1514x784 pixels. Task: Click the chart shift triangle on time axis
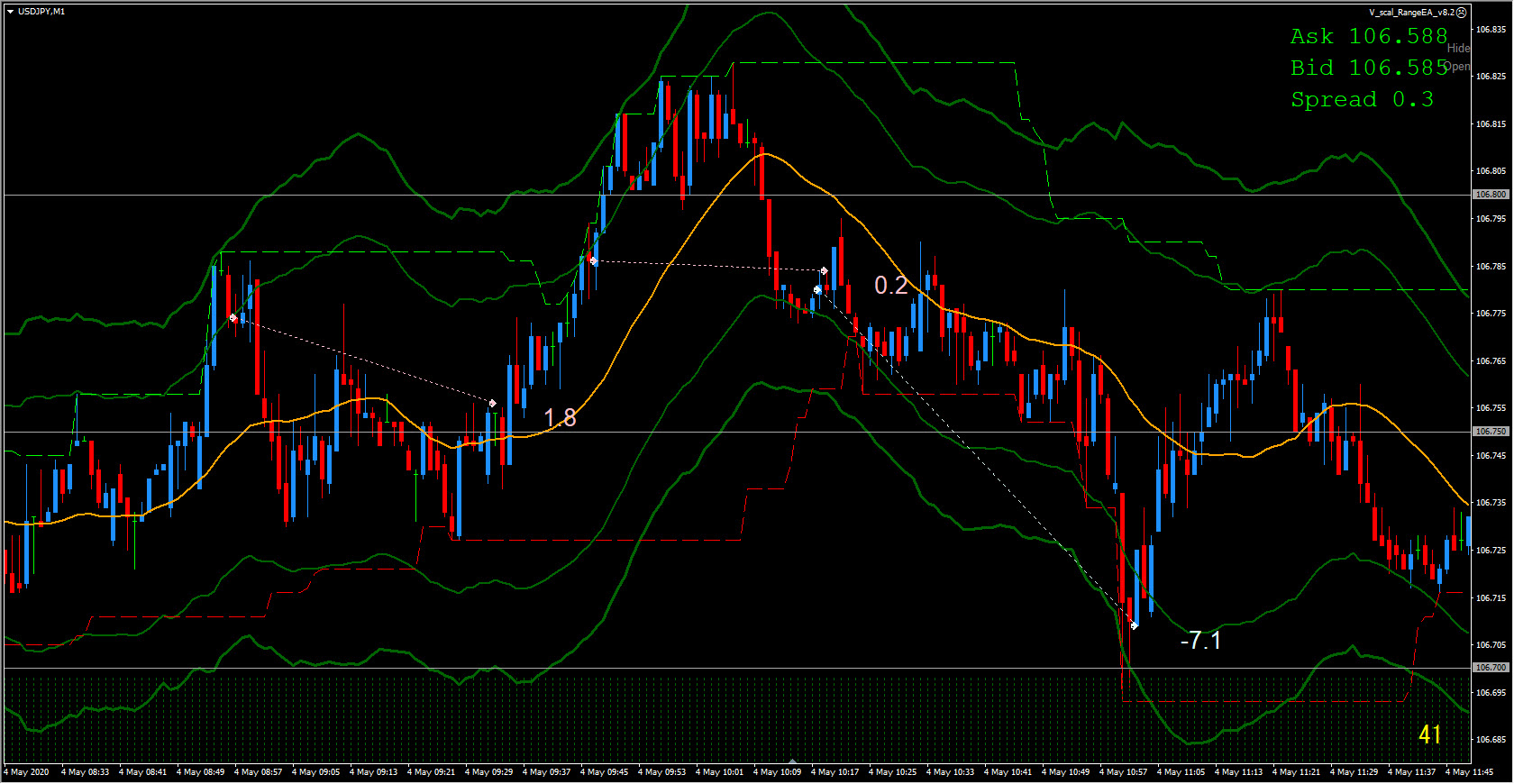click(x=792, y=761)
